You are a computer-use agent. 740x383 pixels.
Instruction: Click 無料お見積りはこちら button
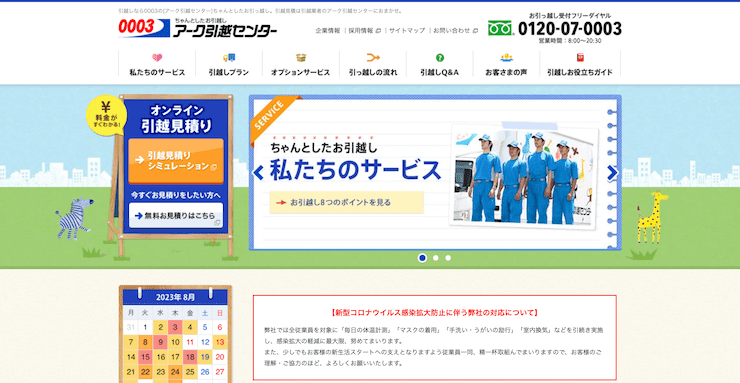176,216
